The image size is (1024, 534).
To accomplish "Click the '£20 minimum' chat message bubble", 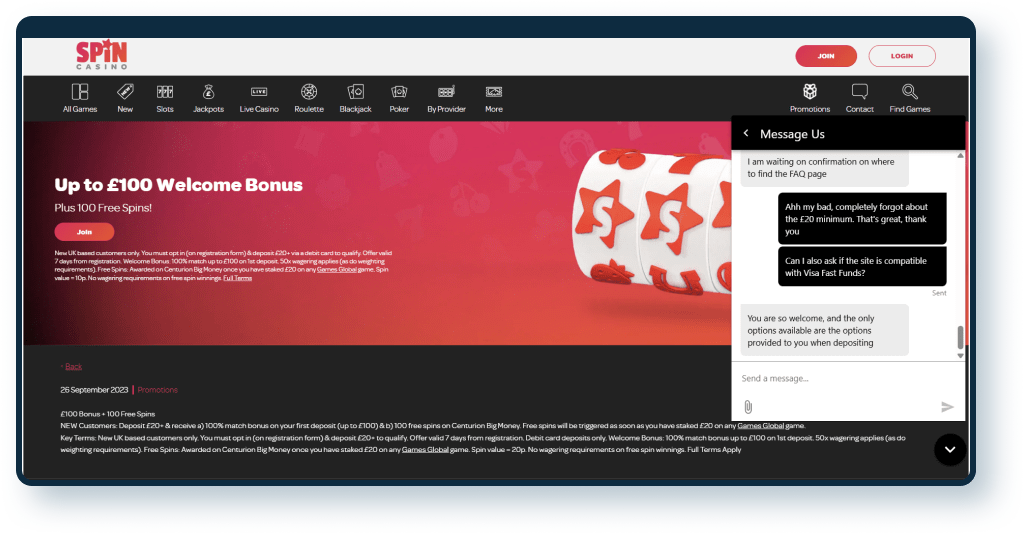I will coord(862,219).
